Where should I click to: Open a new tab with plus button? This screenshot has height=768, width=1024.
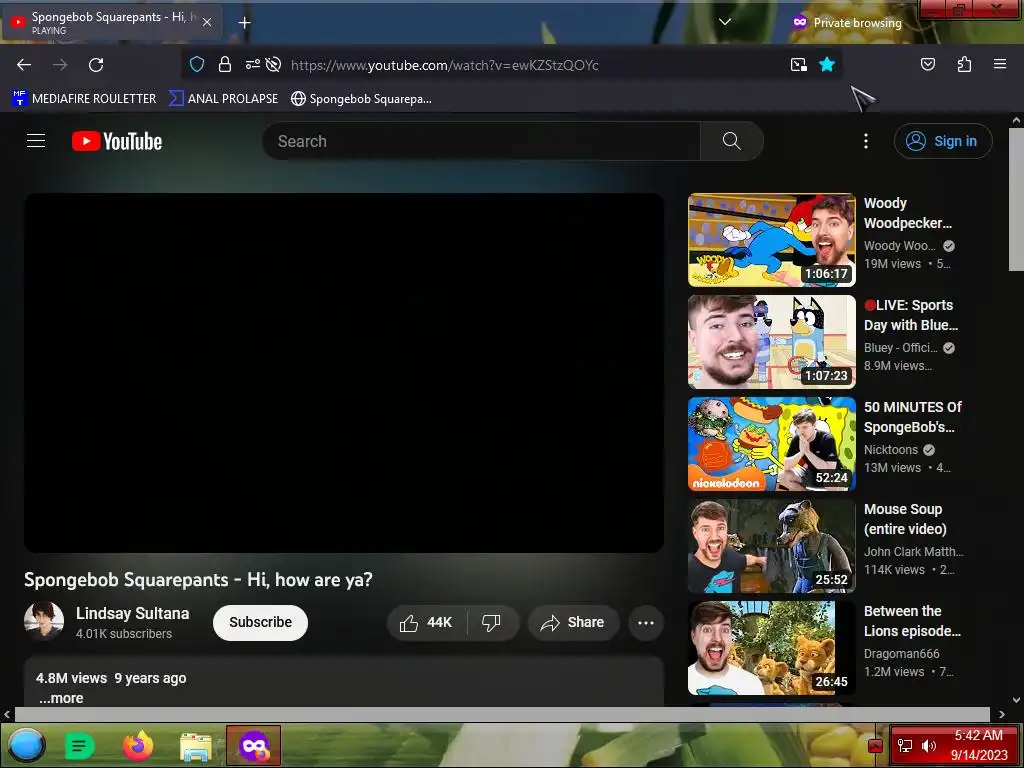tap(244, 23)
